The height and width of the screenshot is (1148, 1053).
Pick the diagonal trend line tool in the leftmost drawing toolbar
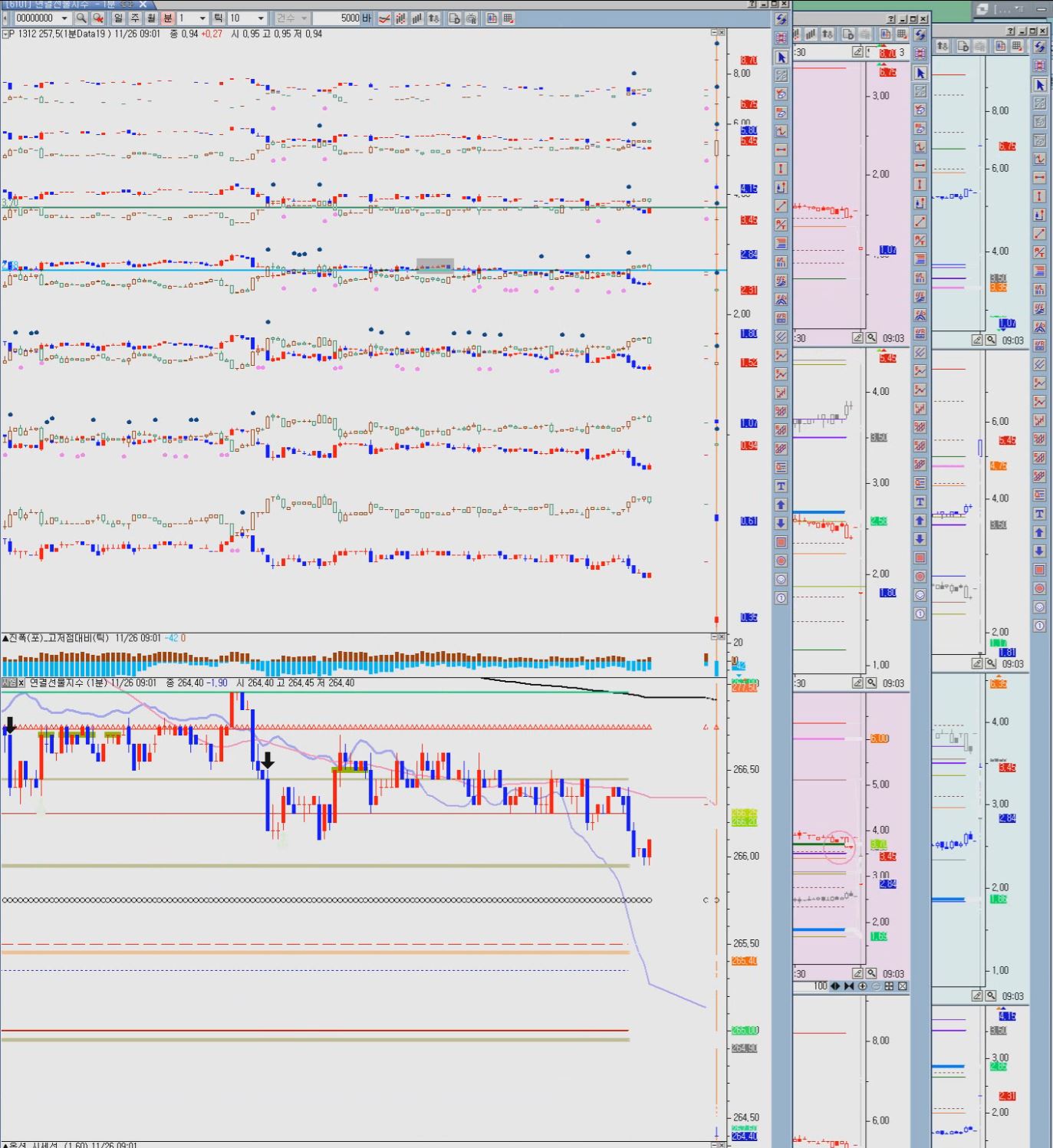click(781, 206)
